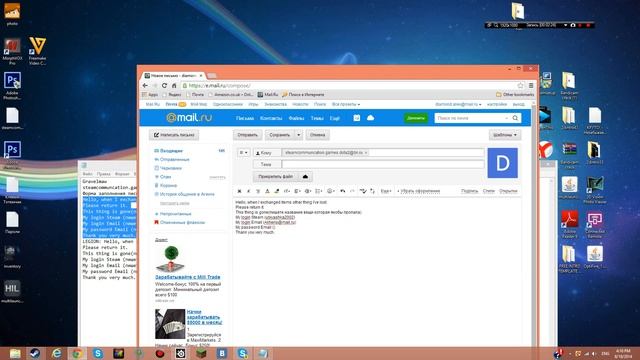Click the blue 'D' avatar thumbnail
The image size is (640, 360).
click(502, 163)
